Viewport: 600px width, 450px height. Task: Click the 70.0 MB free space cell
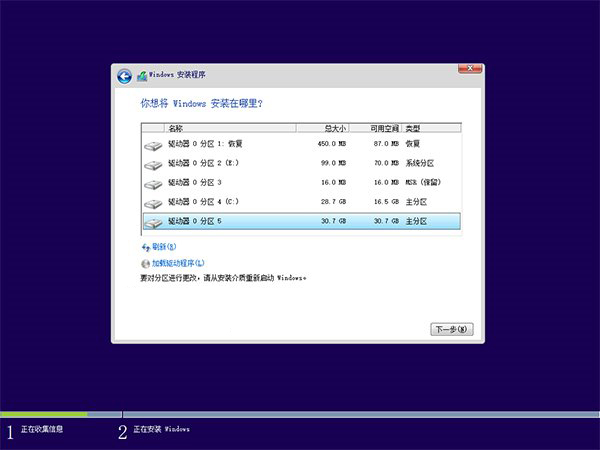pos(386,163)
